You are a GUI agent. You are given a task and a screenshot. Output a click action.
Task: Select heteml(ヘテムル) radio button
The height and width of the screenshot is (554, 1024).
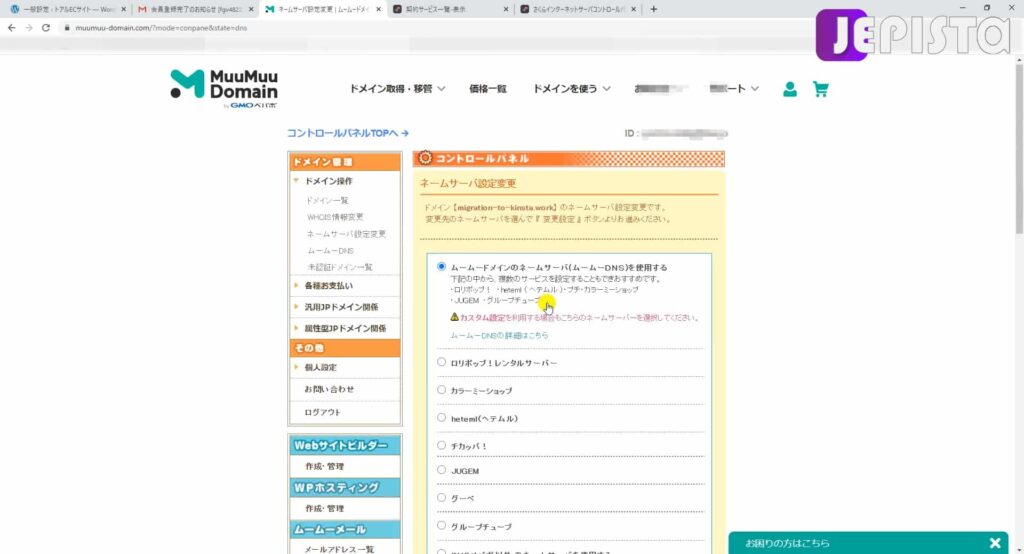441,417
